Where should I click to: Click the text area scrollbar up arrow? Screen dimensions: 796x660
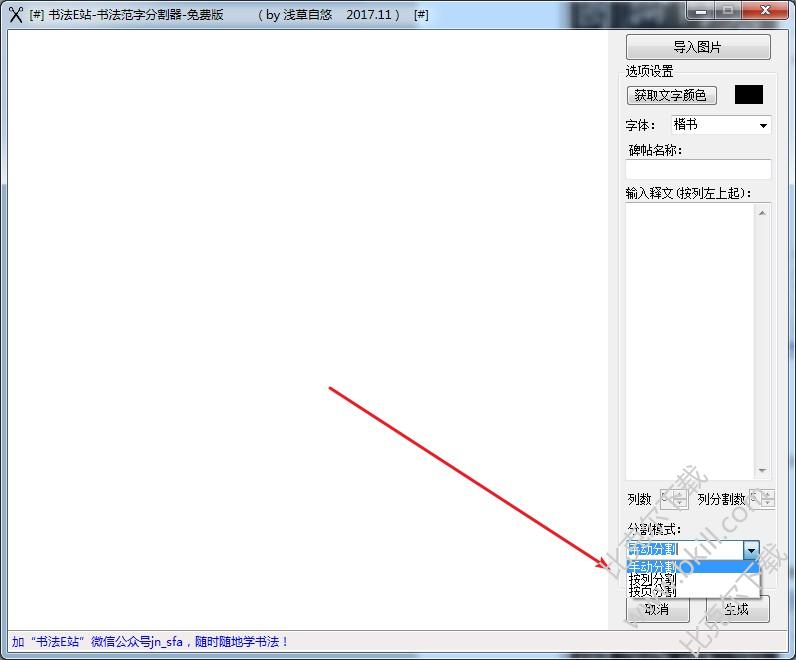762,213
